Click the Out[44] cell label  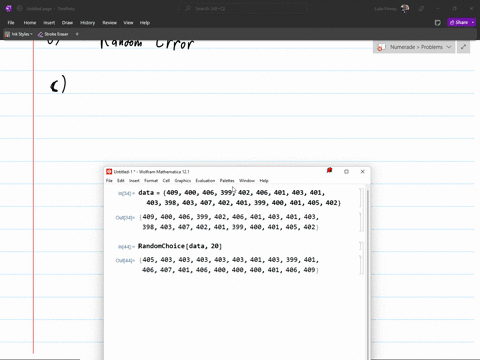tap(125, 261)
